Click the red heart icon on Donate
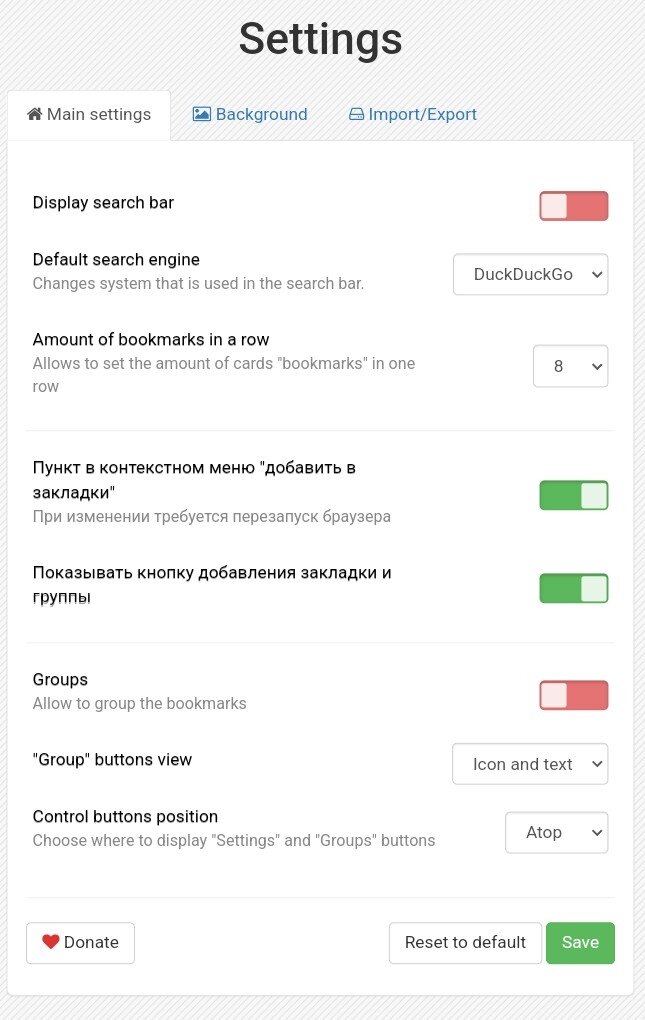 (51, 942)
